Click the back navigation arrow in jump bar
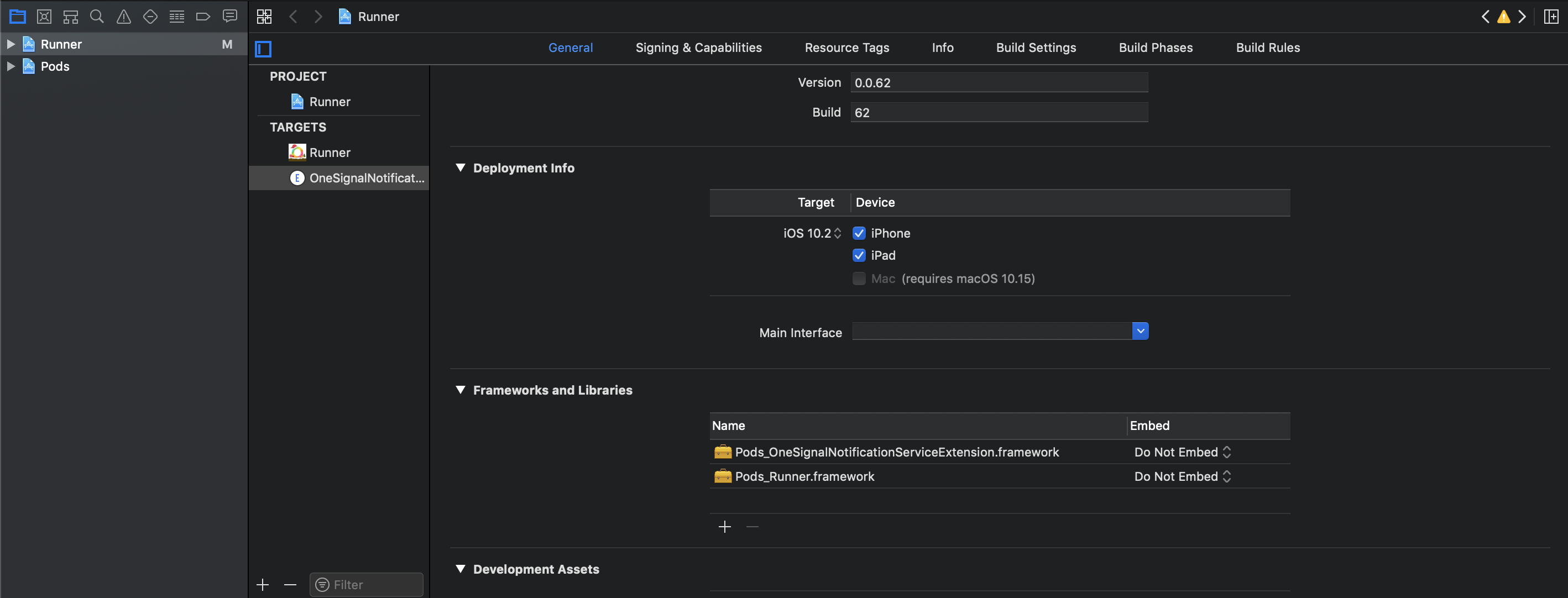The width and height of the screenshot is (1568, 598). [294, 17]
